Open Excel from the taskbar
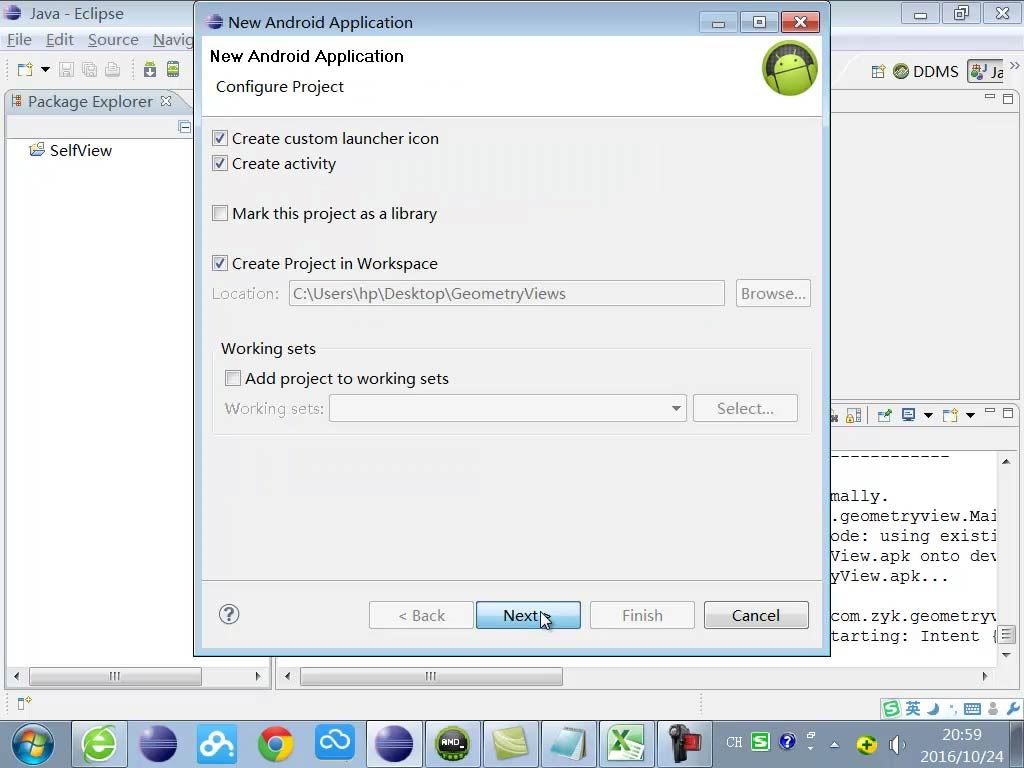The image size is (1024, 768). point(626,744)
